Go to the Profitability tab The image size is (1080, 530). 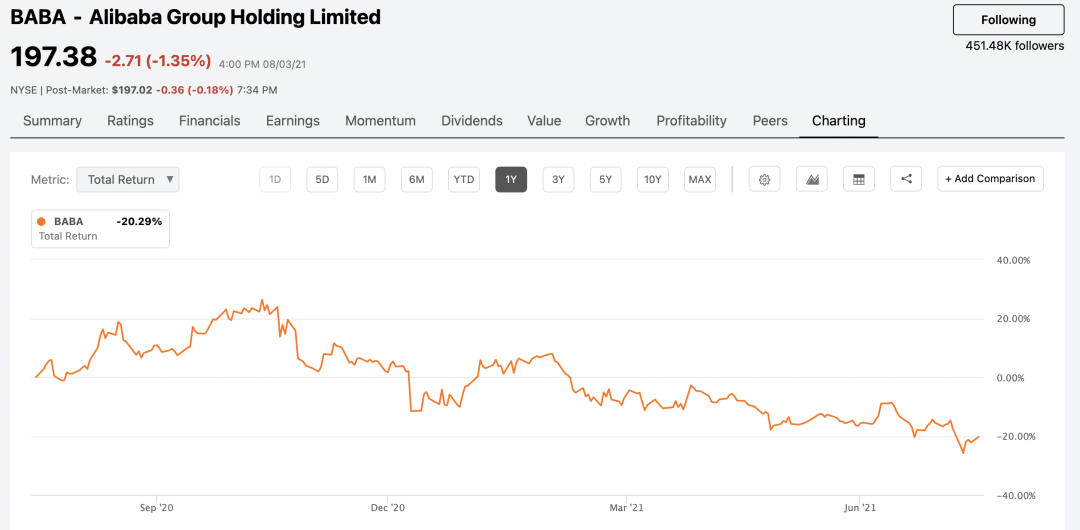click(x=691, y=121)
